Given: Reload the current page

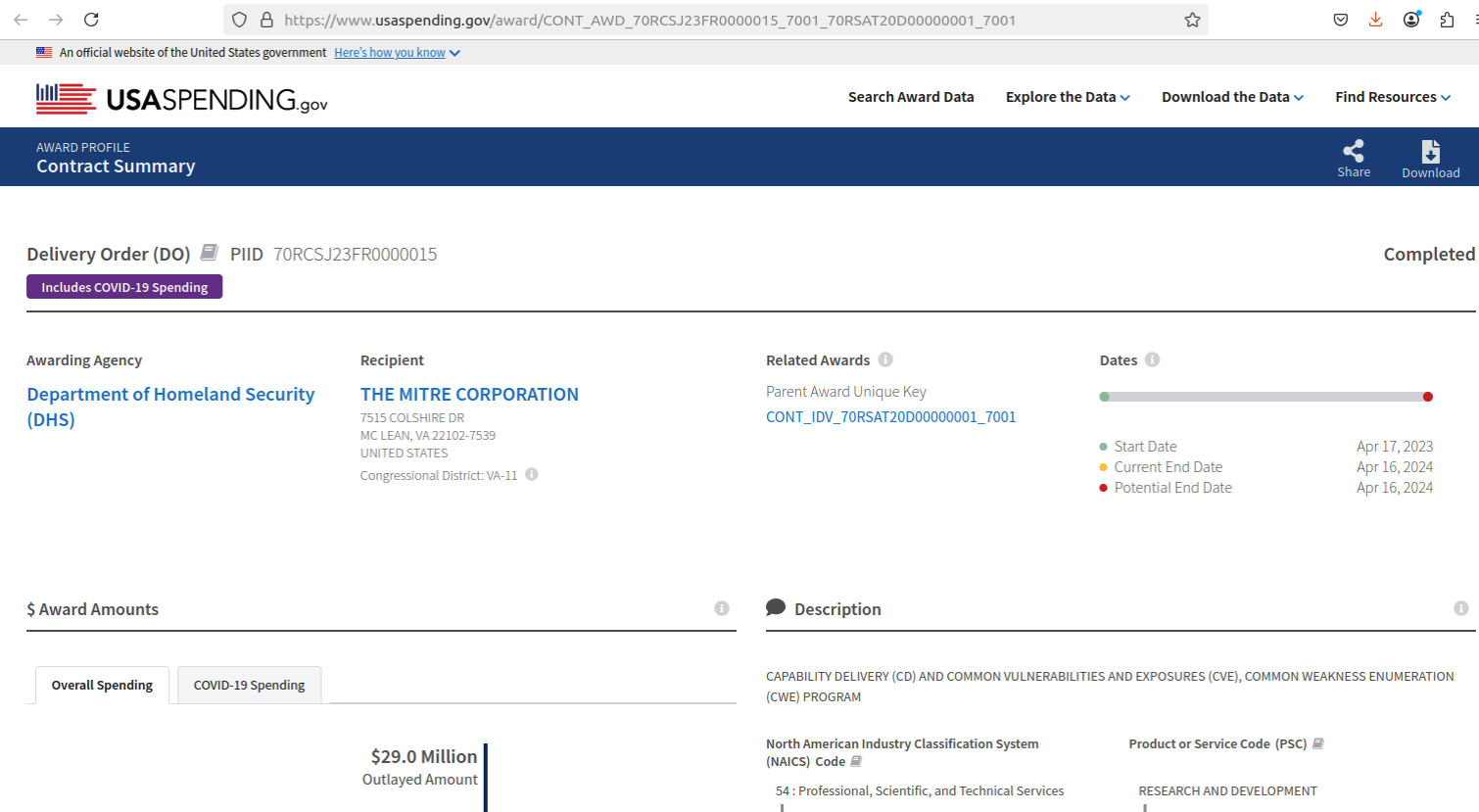Looking at the screenshot, I should pos(91,20).
